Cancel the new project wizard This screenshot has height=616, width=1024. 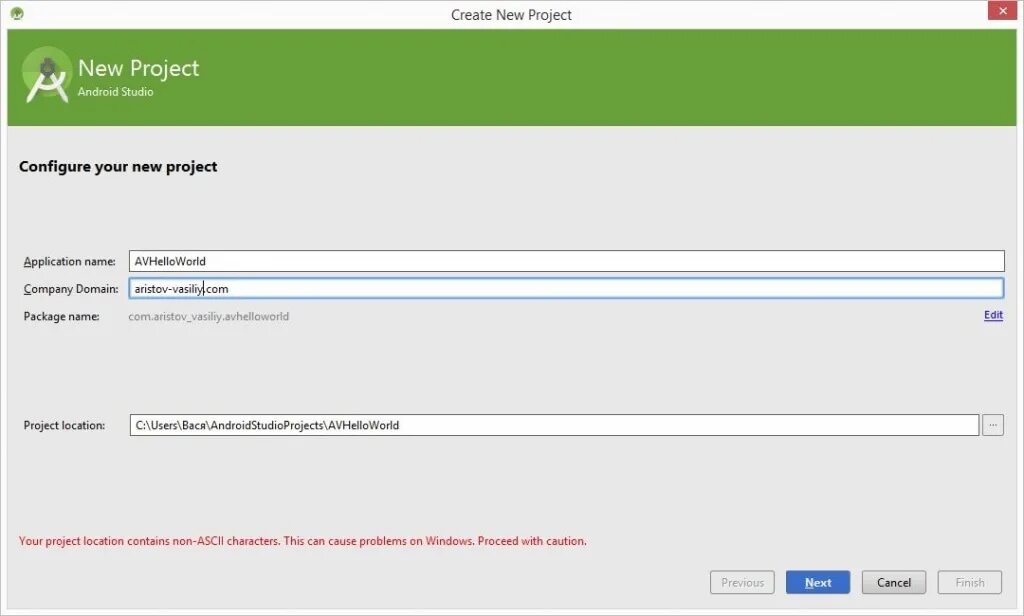pos(893,582)
